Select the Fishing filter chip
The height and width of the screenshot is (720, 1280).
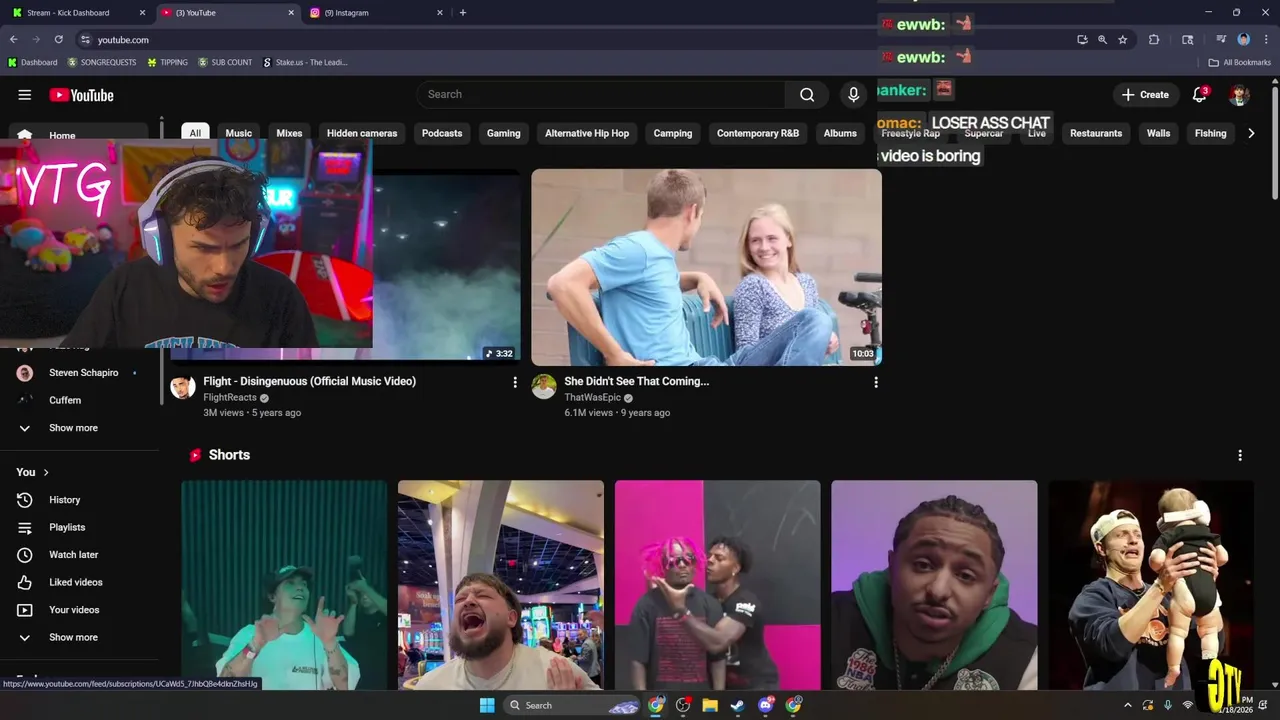pos(1210,133)
